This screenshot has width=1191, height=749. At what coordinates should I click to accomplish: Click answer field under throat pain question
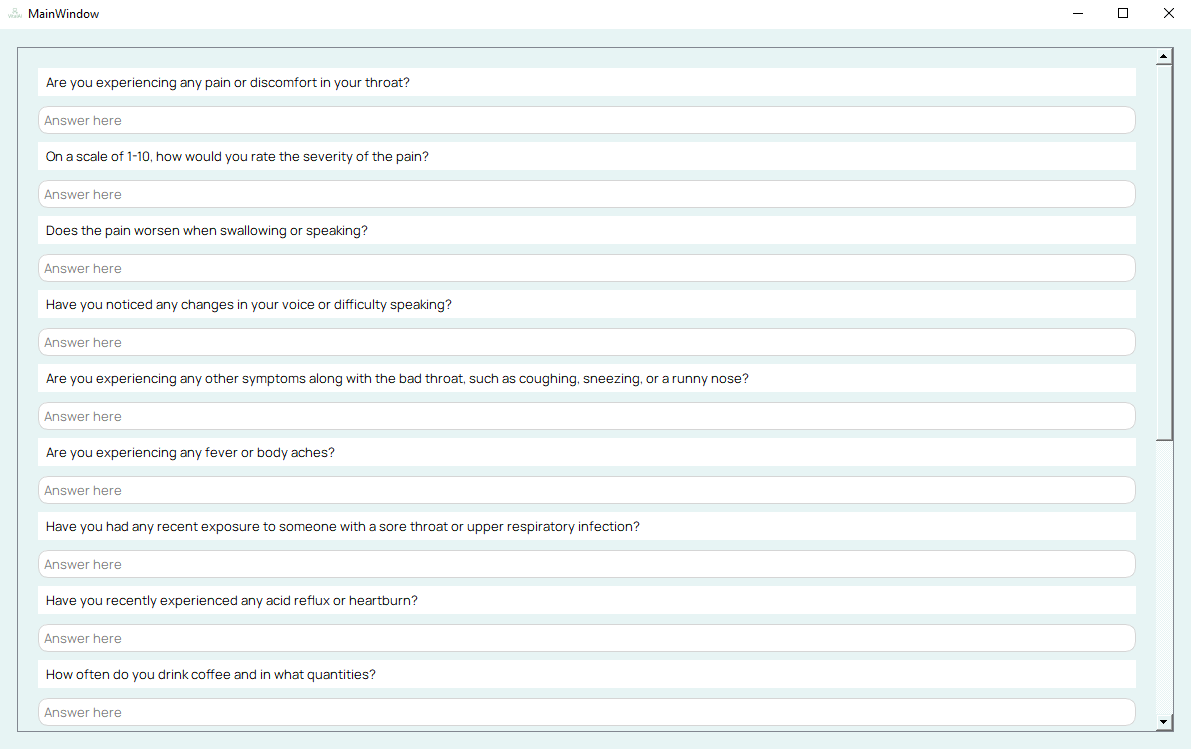[586, 120]
